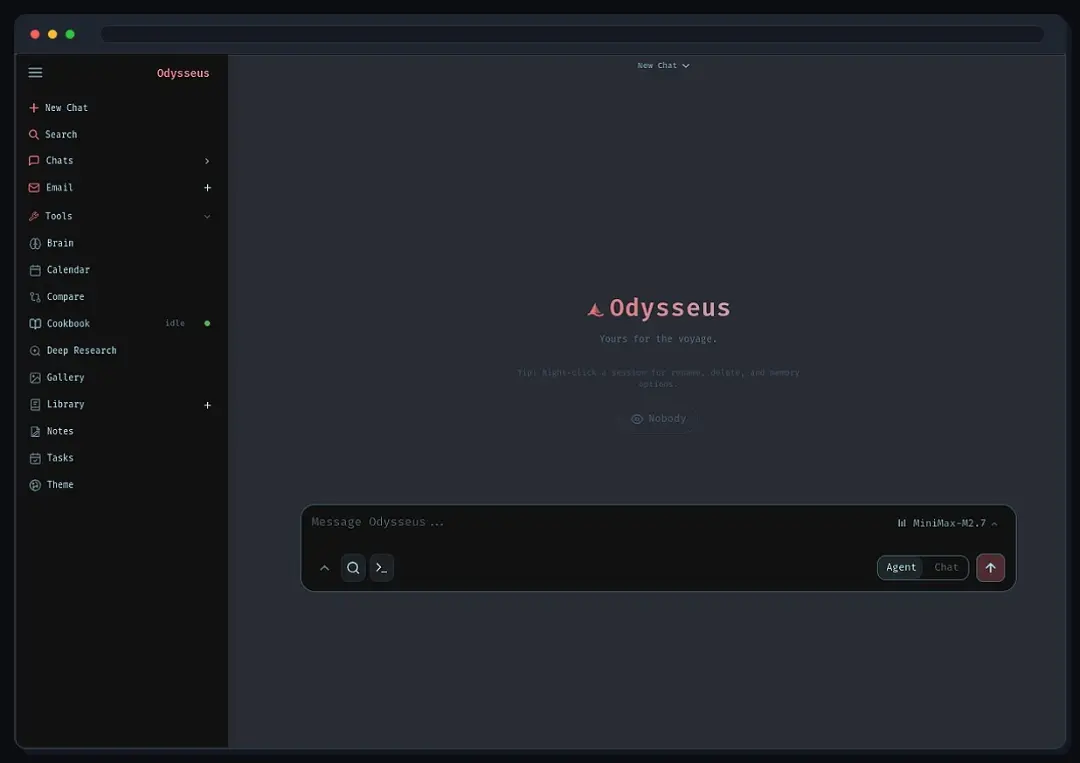The width and height of the screenshot is (1080, 763).
Task: Click the Compare icon in sidebar
Action: [35, 297]
